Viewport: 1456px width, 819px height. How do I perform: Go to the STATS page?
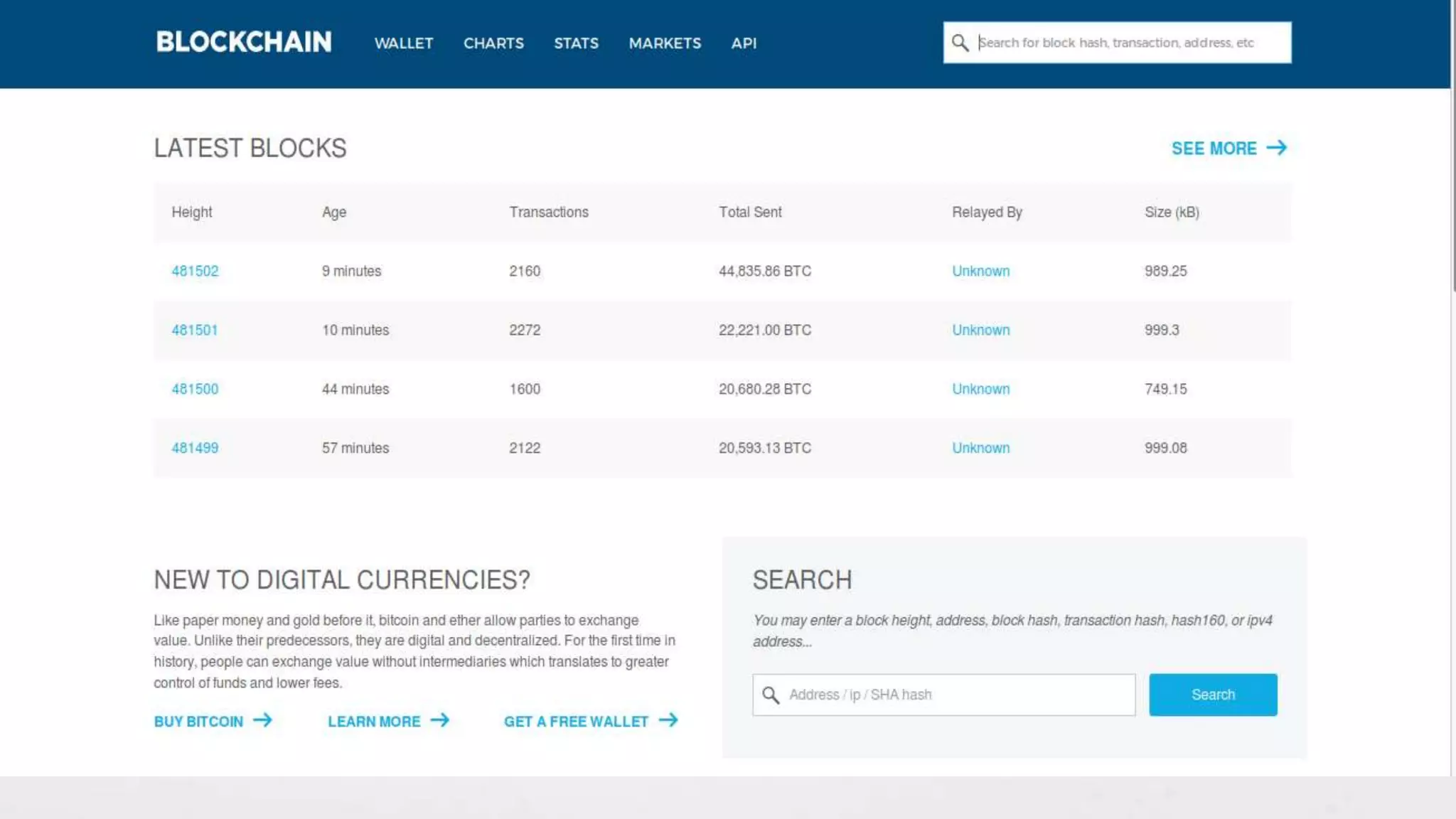coord(576,43)
